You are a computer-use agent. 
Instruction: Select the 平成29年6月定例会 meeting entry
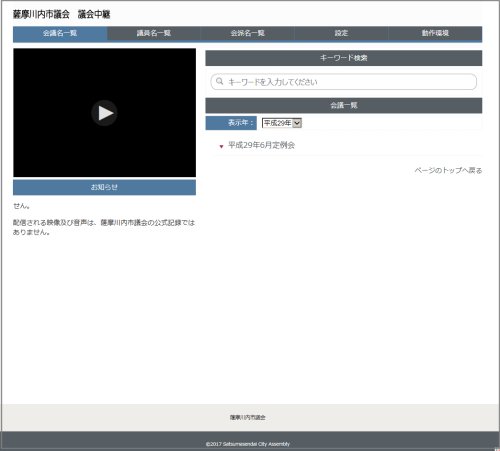coord(261,145)
